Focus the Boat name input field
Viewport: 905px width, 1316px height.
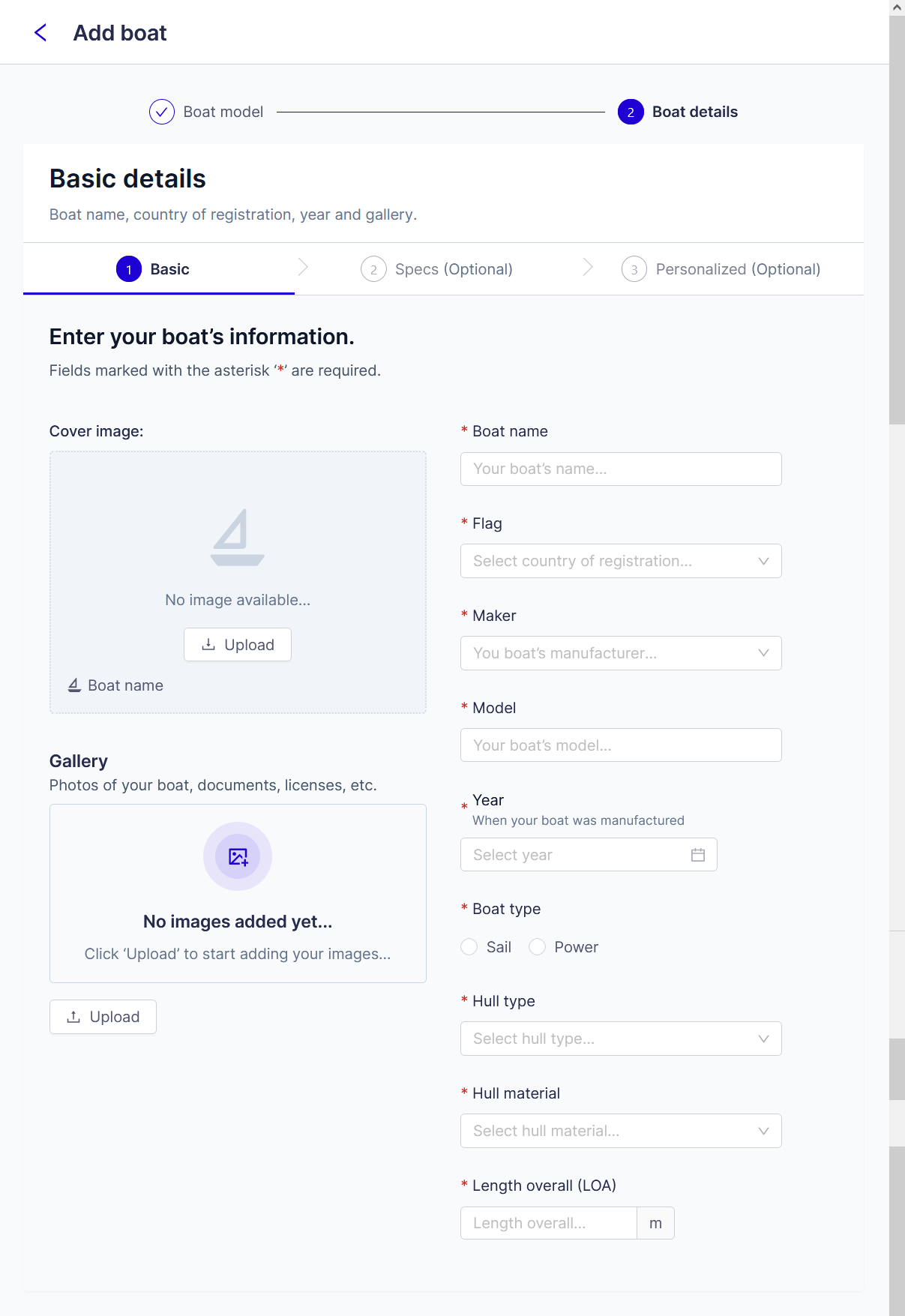coord(621,469)
